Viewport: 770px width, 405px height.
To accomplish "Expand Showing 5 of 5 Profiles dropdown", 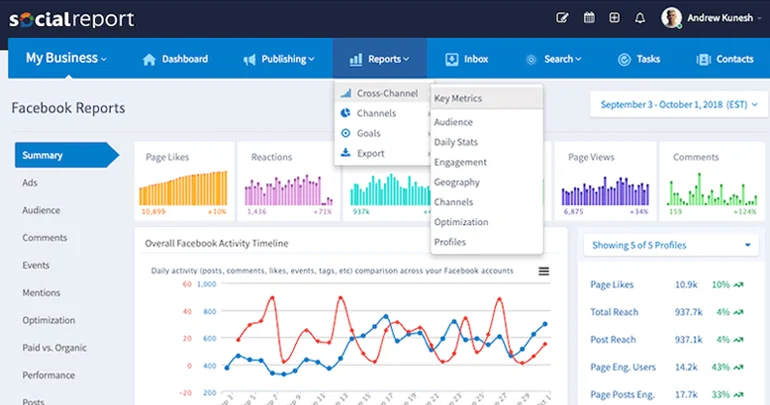I will coord(671,245).
